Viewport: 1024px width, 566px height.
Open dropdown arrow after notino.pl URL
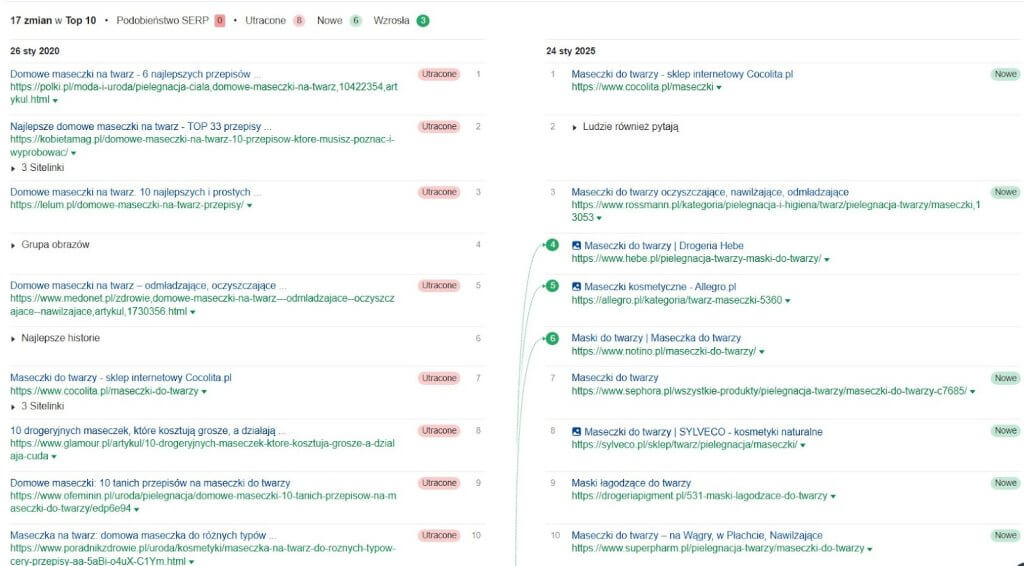(761, 352)
